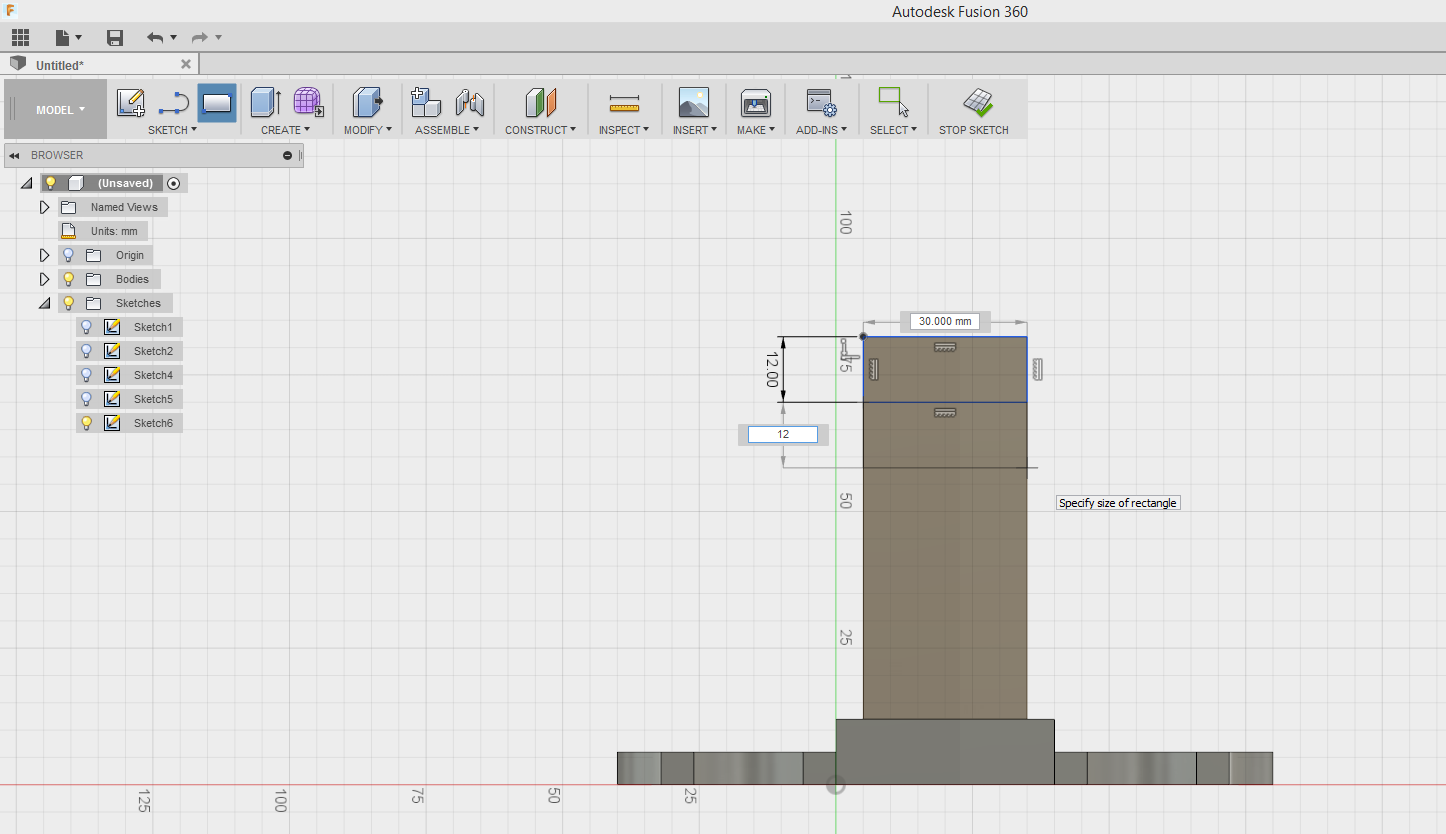Open the Sketch1 sketch icon
Image resolution: width=1446 pixels, height=834 pixels.
click(113, 327)
